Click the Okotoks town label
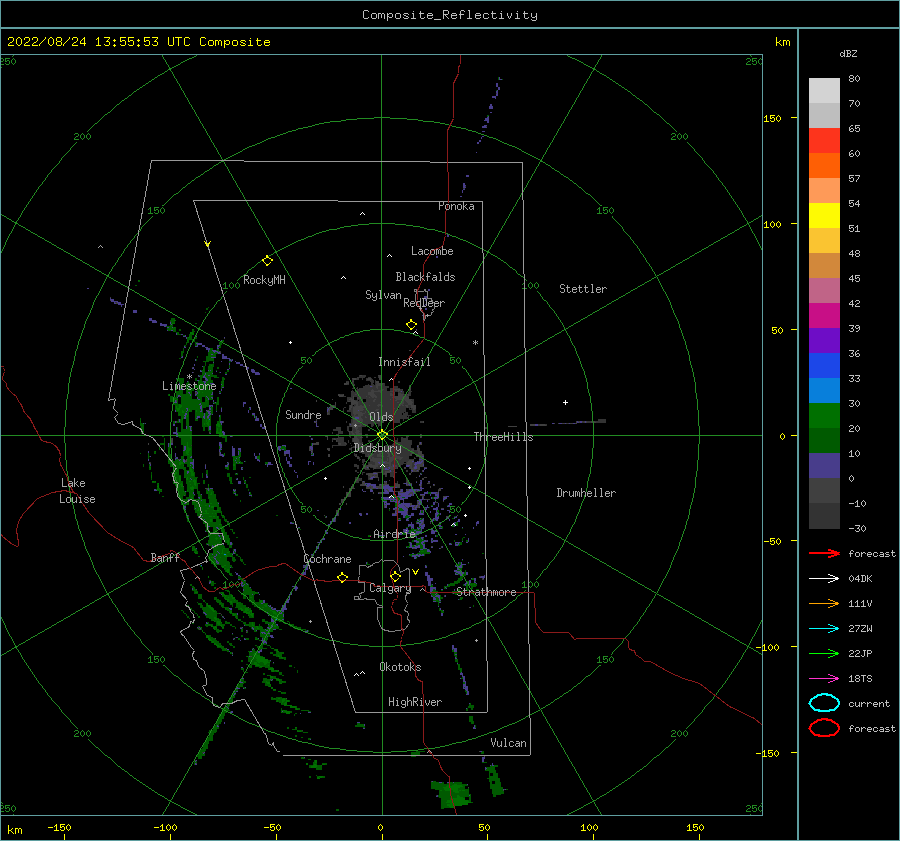900x841 pixels. click(x=400, y=667)
